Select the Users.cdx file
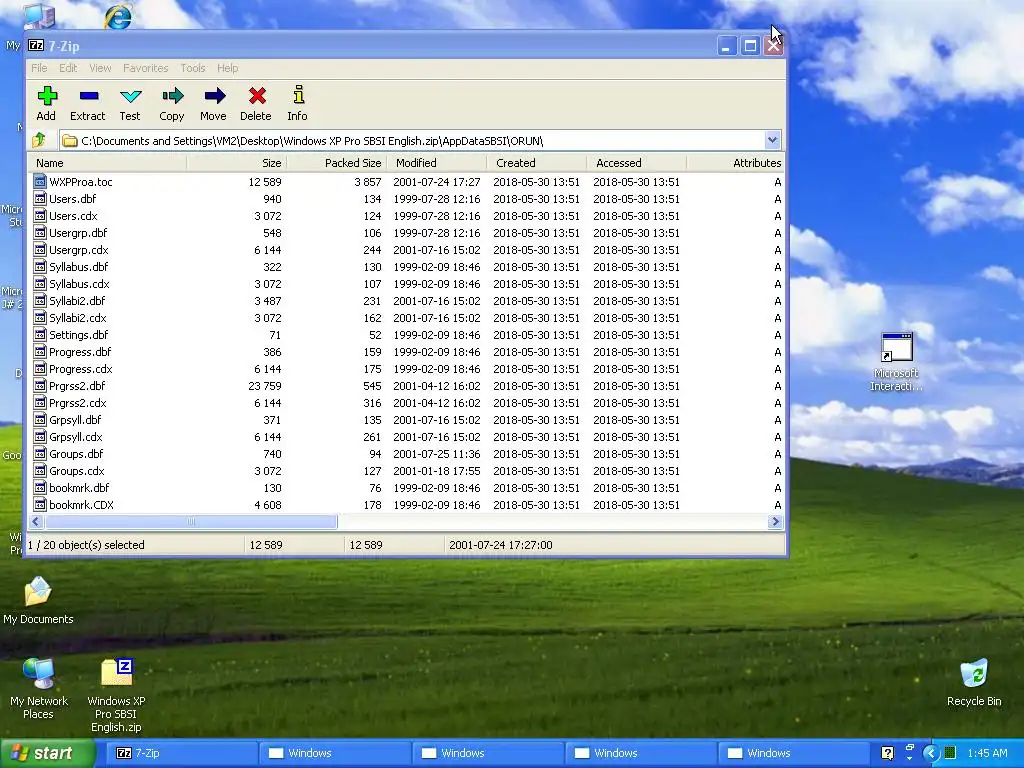Screen dimensions: 1024x768 [406, 216]
